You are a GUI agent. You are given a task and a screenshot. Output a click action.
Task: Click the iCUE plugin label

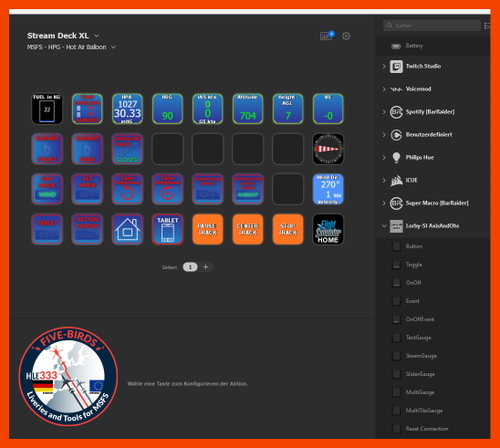411,180
